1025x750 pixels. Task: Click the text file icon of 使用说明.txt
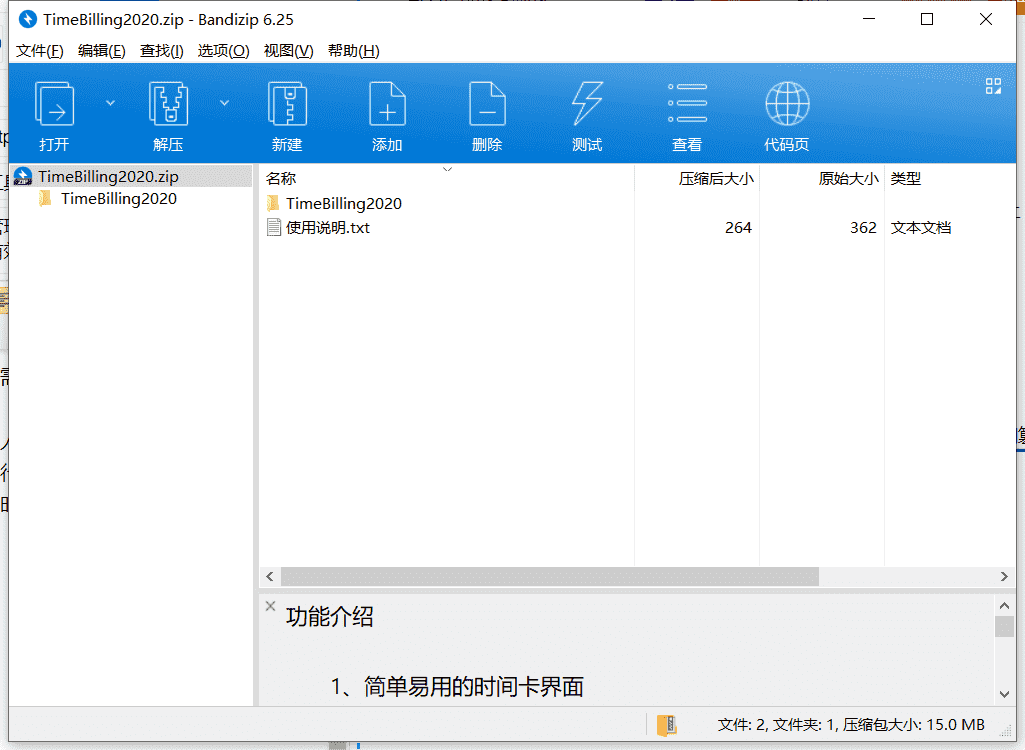click(274, 228)
